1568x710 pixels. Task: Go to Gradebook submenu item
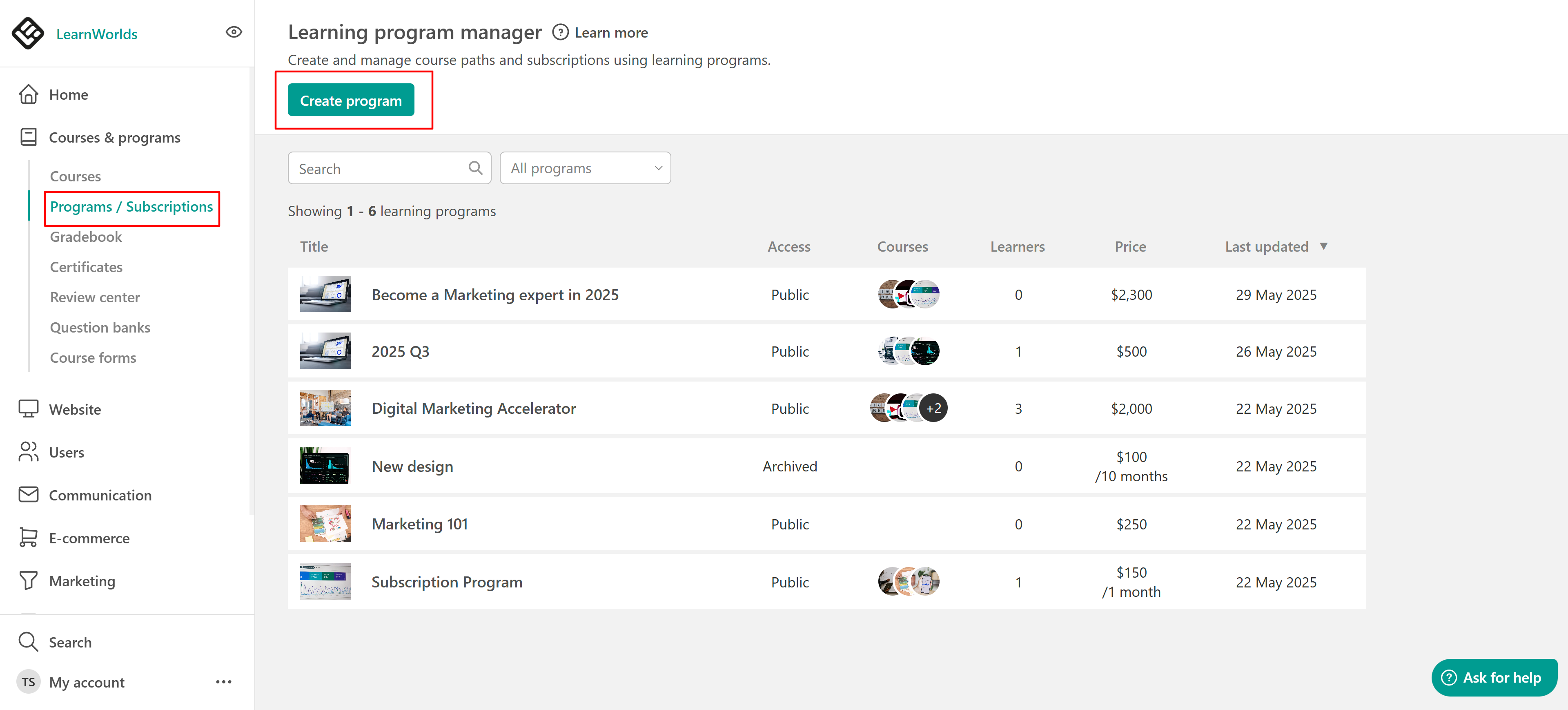coord(86,237)
